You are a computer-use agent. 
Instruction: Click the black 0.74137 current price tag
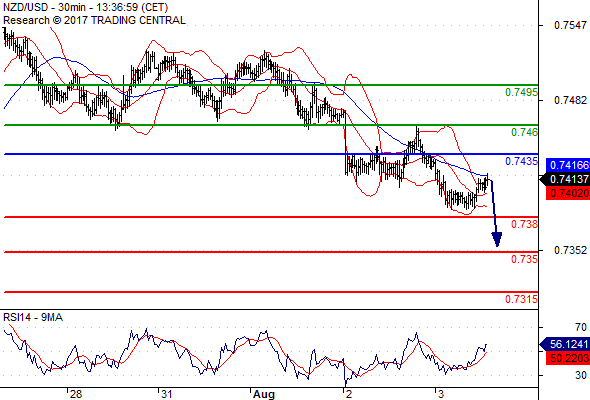pyautogui.click(x=565, y=179)
